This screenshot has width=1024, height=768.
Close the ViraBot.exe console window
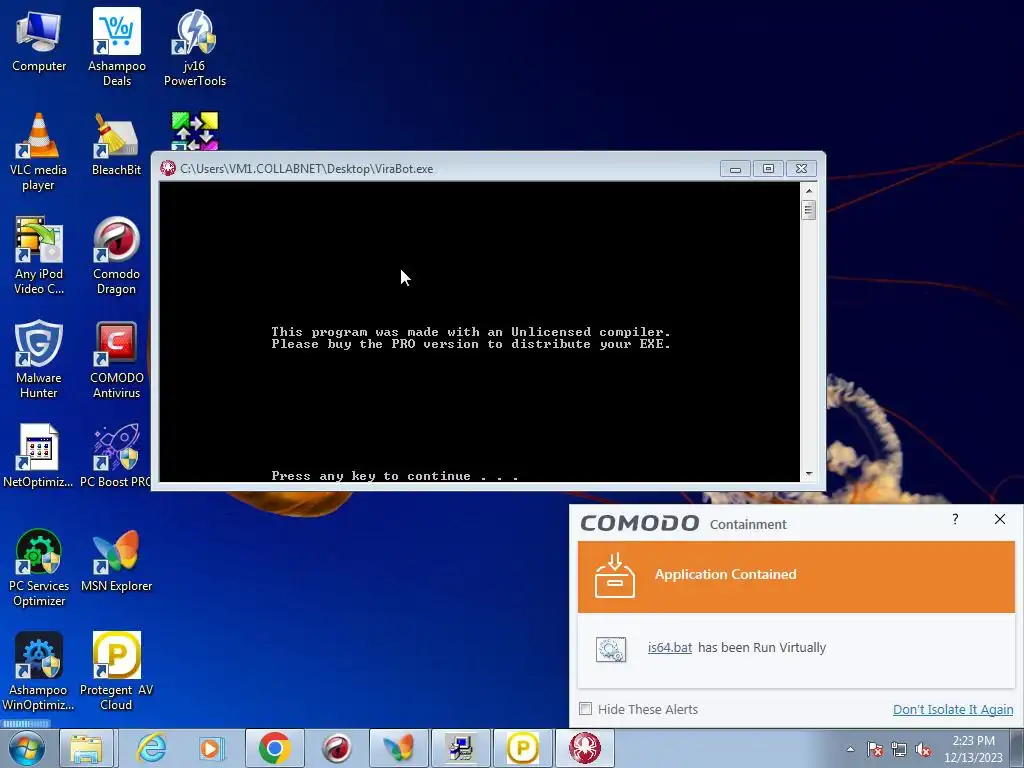[801, 169]
